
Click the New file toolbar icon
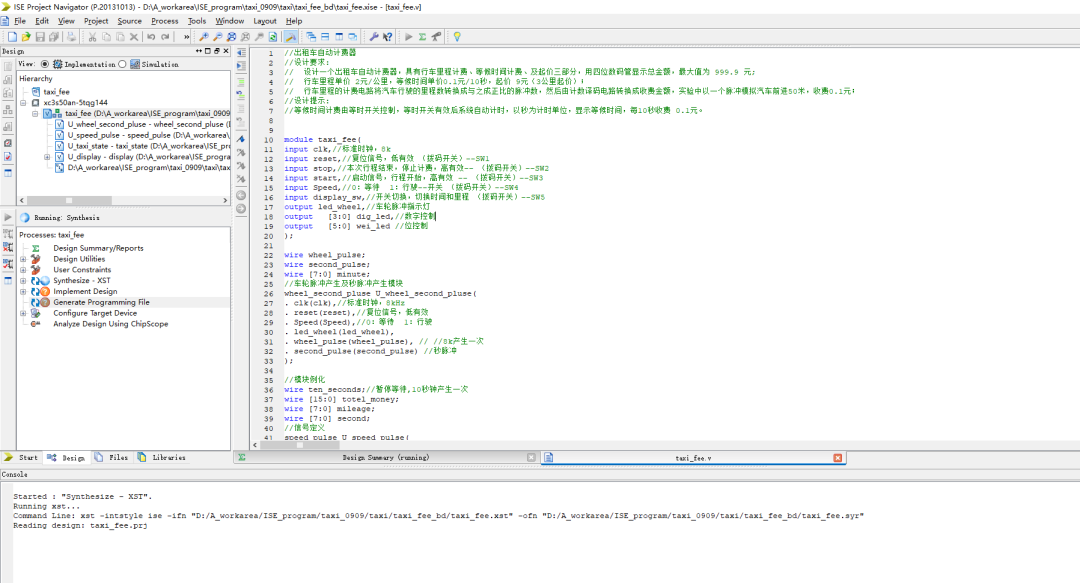[12, 37]
